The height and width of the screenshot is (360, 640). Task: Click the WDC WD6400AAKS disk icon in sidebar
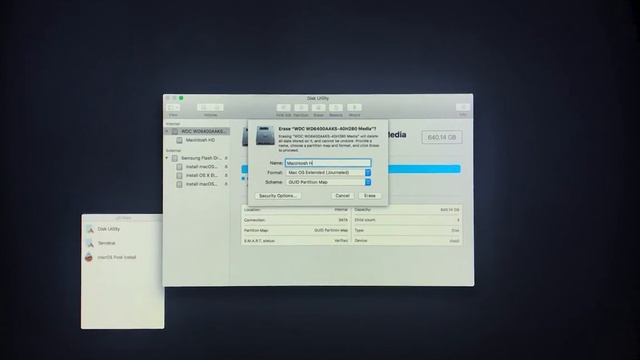175,131
